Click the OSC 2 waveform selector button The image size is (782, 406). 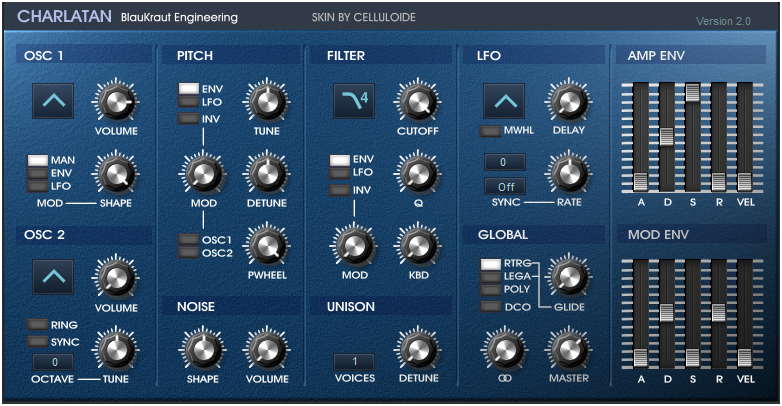pyautogui.click(x=53, y=277)
